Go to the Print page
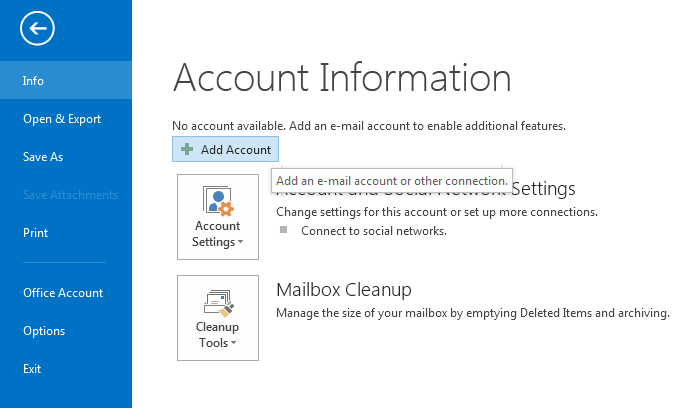This screenshot has width=675, height=408. click(x=36, y=233)
